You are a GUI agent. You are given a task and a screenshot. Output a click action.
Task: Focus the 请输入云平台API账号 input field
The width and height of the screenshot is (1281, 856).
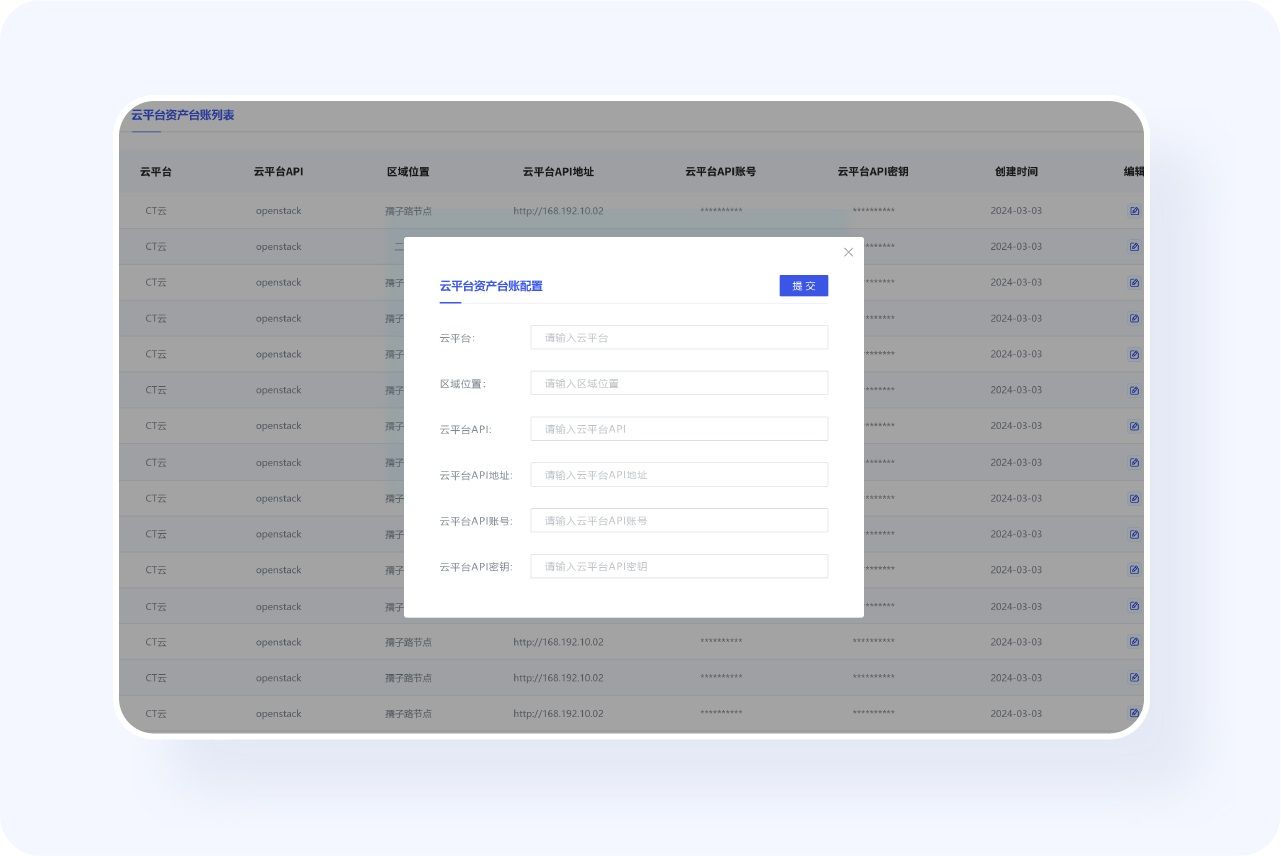pos(679,521)
